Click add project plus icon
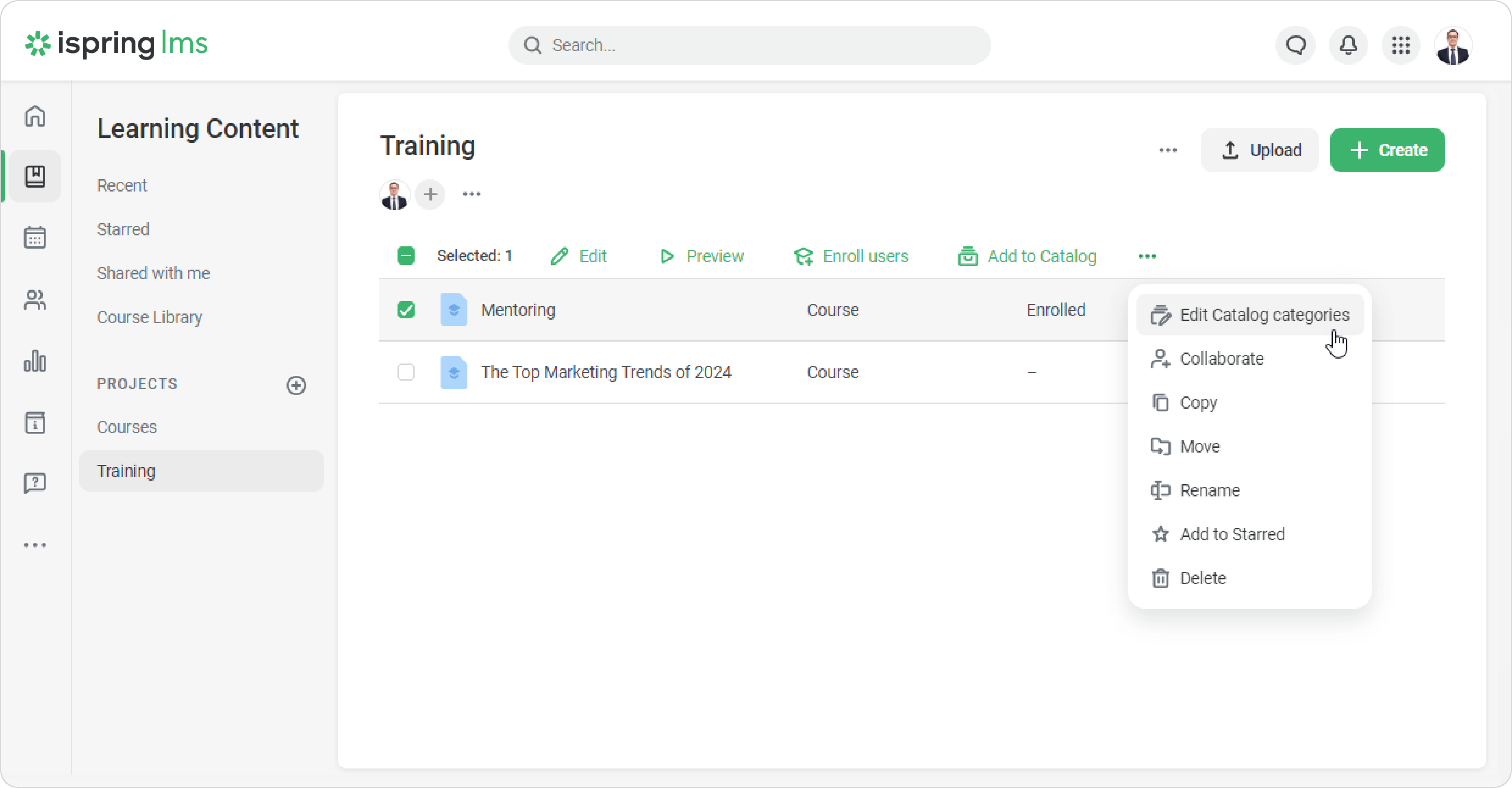Viewport: 1512px width, 788px height. pyautogui.click(x=296, y=385)
